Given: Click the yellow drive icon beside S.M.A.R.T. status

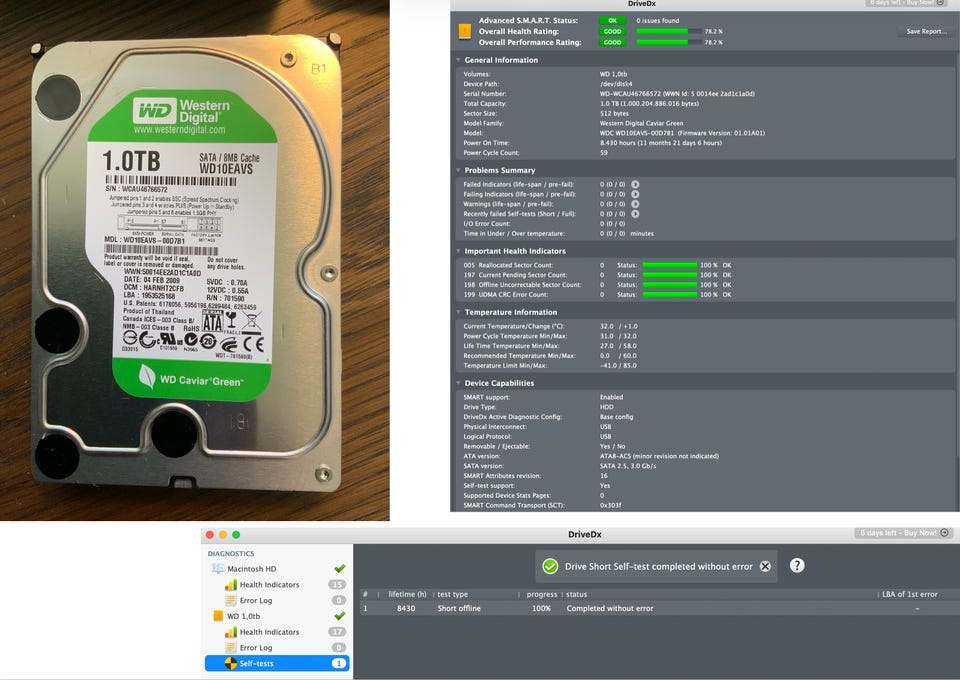Looking at the screenshot, I should click(x=465, y=31).
